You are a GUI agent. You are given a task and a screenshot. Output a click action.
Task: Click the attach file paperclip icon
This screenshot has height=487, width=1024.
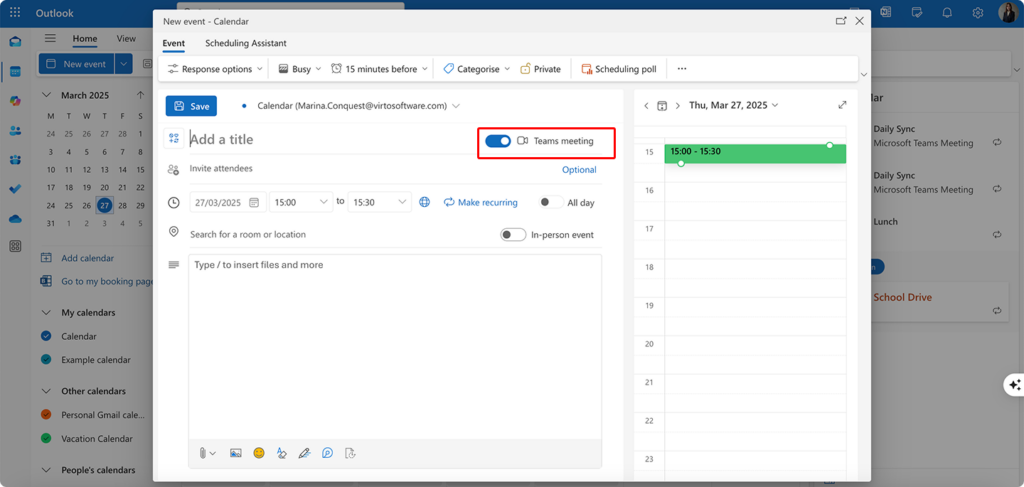pos(203,453)
